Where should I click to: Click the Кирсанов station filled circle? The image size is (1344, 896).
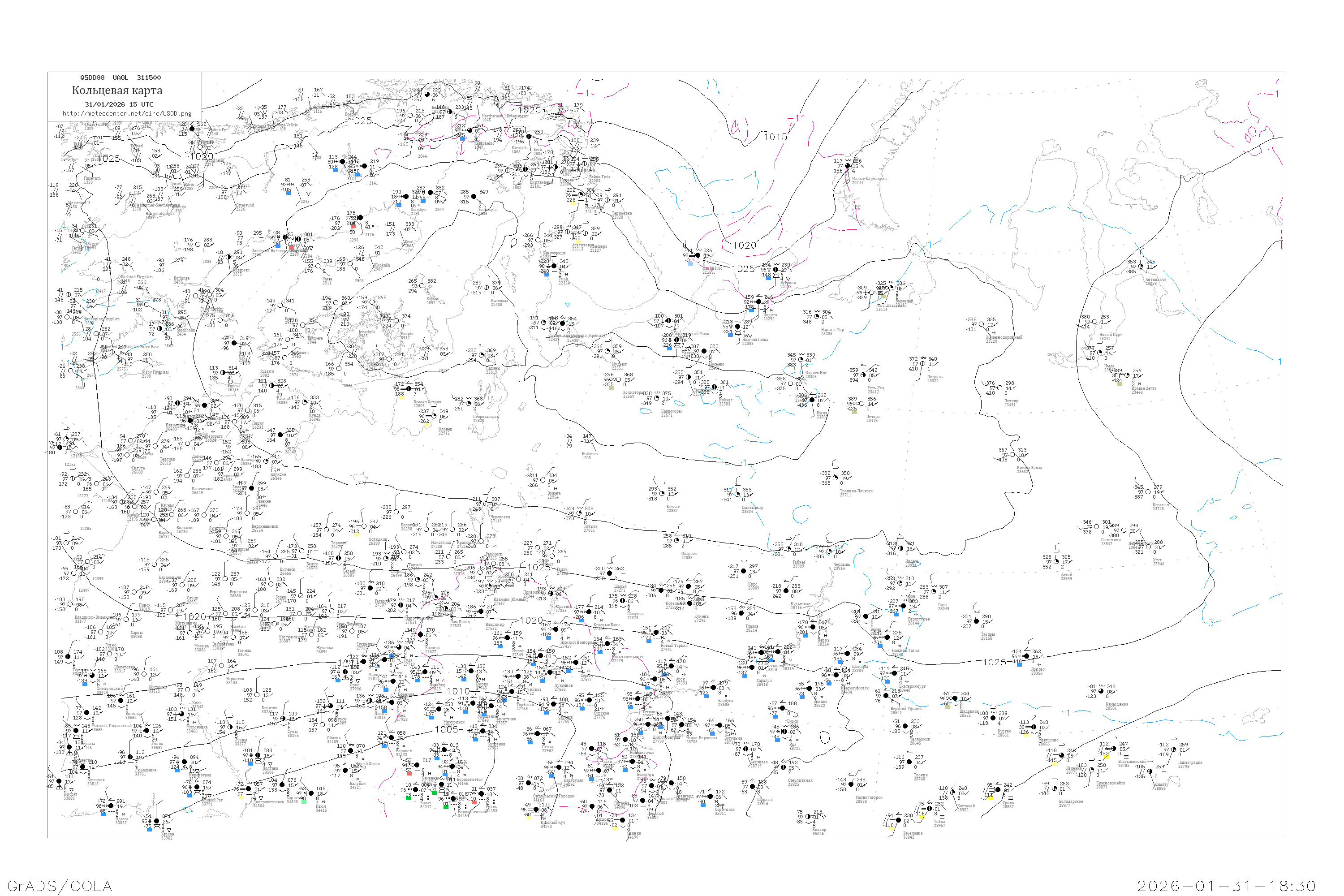(482, 731)
